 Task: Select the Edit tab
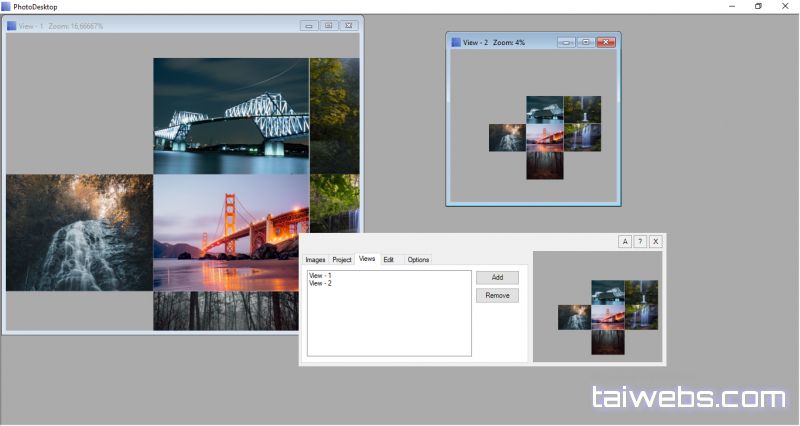[388, 260]
